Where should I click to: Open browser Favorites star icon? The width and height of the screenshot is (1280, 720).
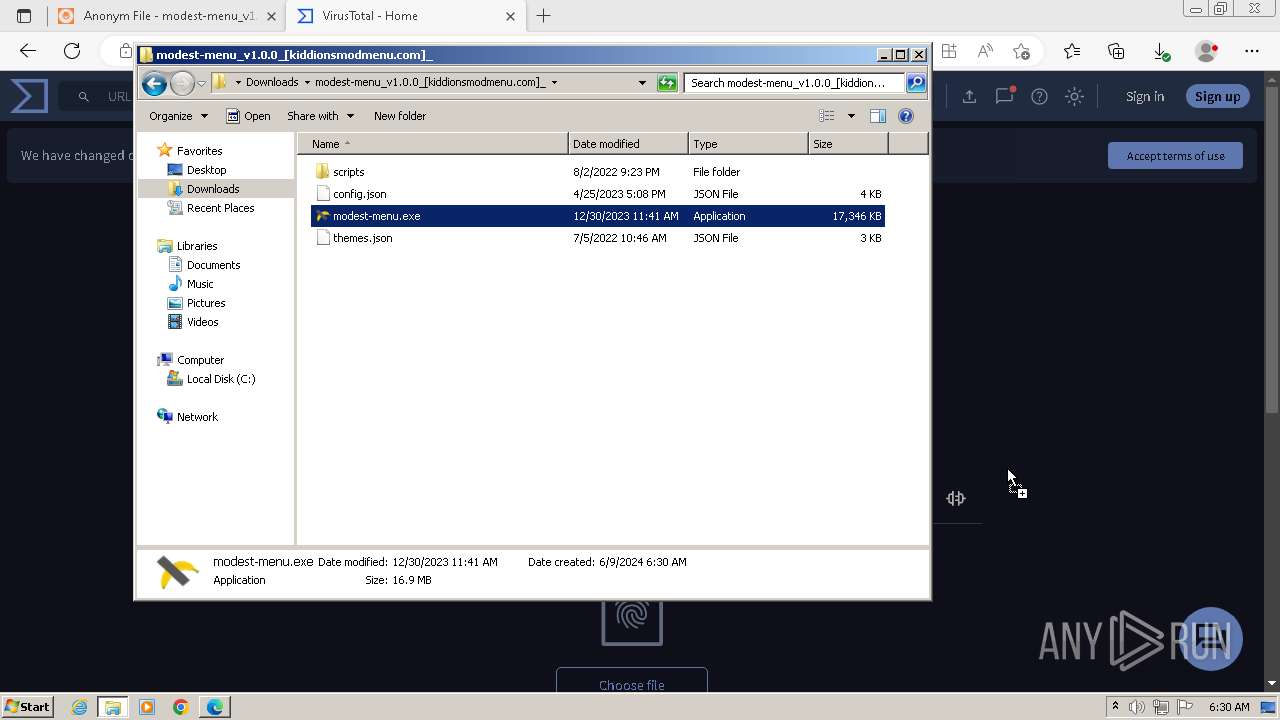[1072, 51]
